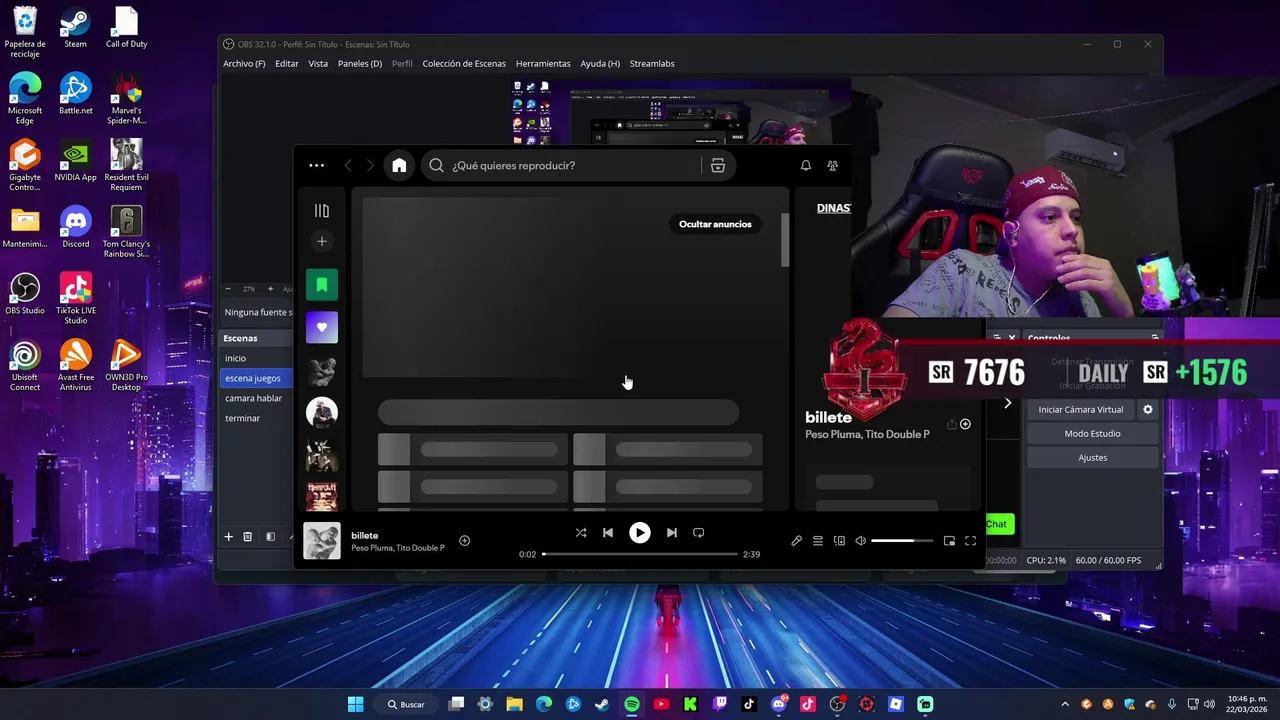Add billete to playlist in side panel
Image resolution: width=1280 pixels, height=720 pixels.
[x=965, y=424]
